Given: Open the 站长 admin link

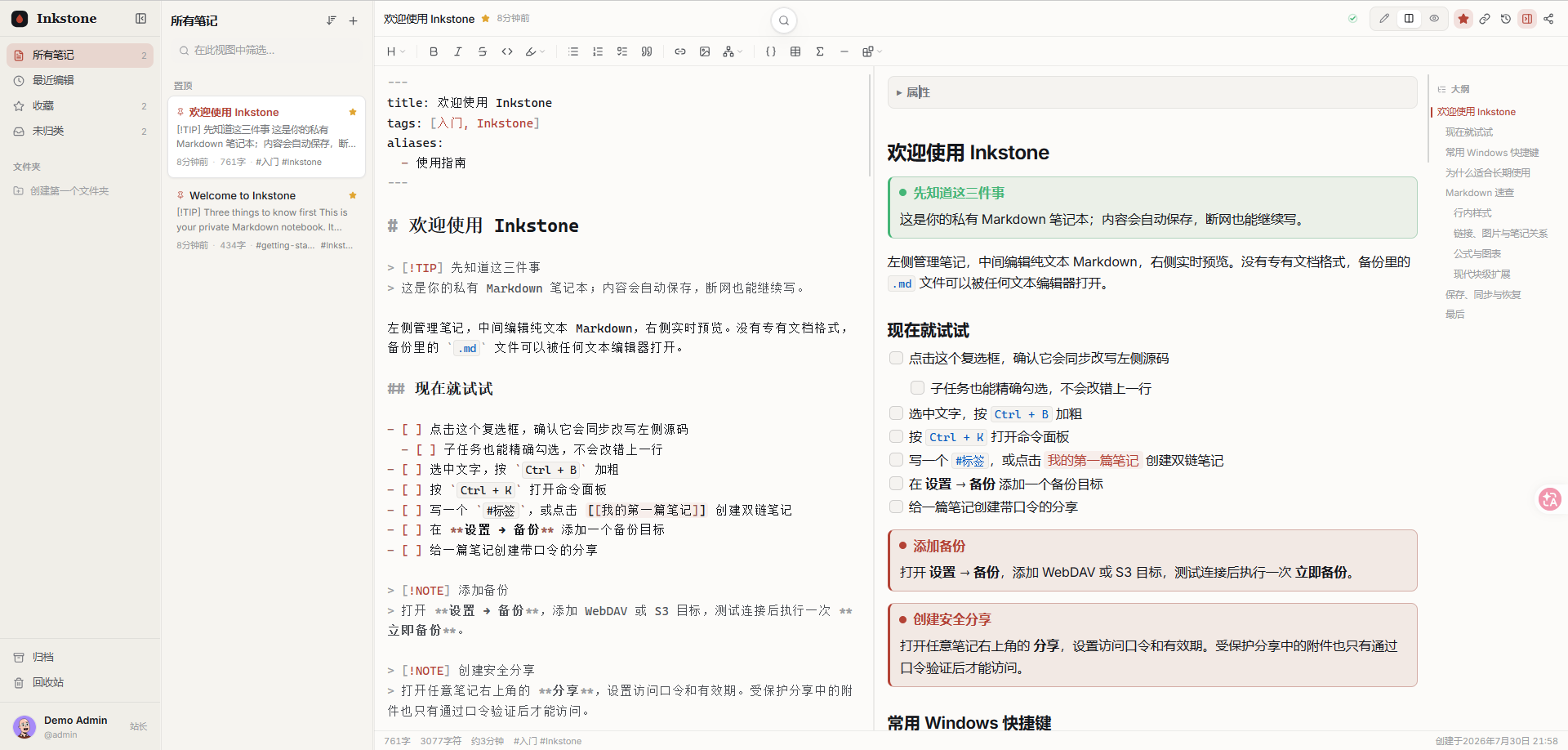Looking at the screenshot, I should click(x=138, y=726).
